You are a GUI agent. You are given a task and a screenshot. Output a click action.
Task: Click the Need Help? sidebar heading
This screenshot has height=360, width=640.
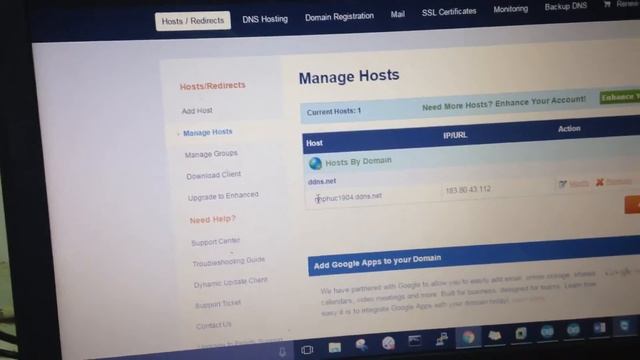click(x=212, y=220)
